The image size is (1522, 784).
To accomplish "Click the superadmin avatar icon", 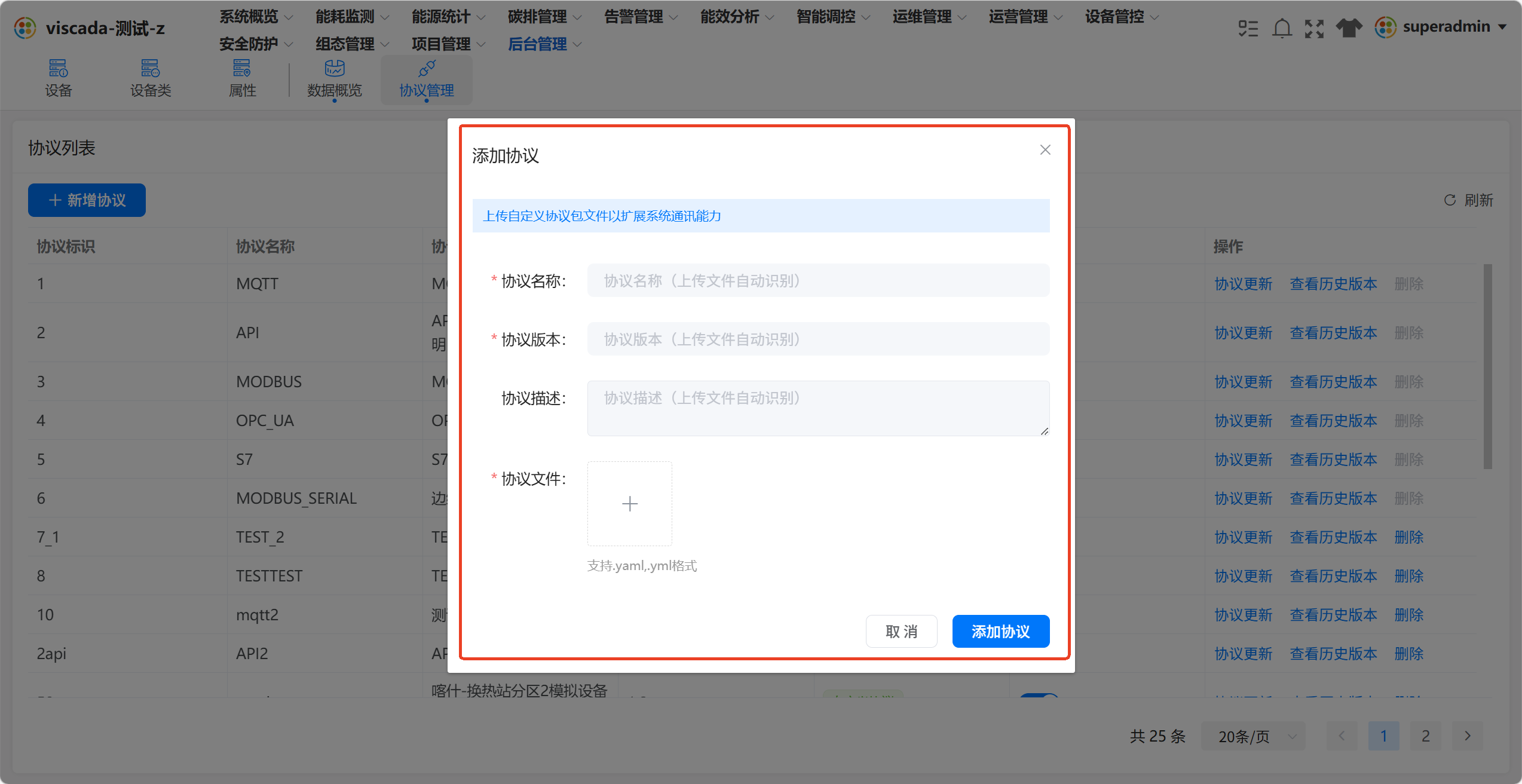I will point(1385,27).
